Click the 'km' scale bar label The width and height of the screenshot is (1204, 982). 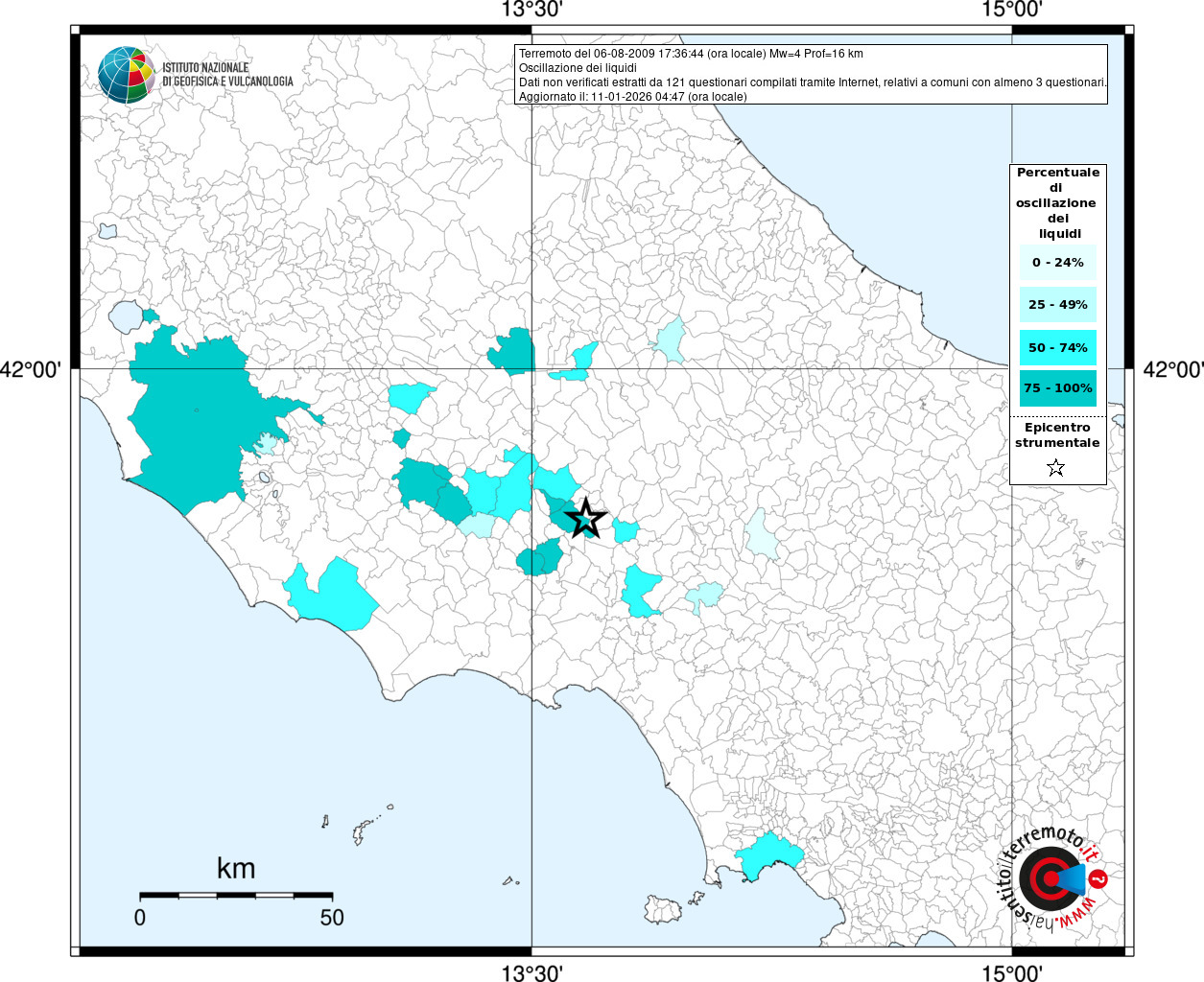pos(236,869)
